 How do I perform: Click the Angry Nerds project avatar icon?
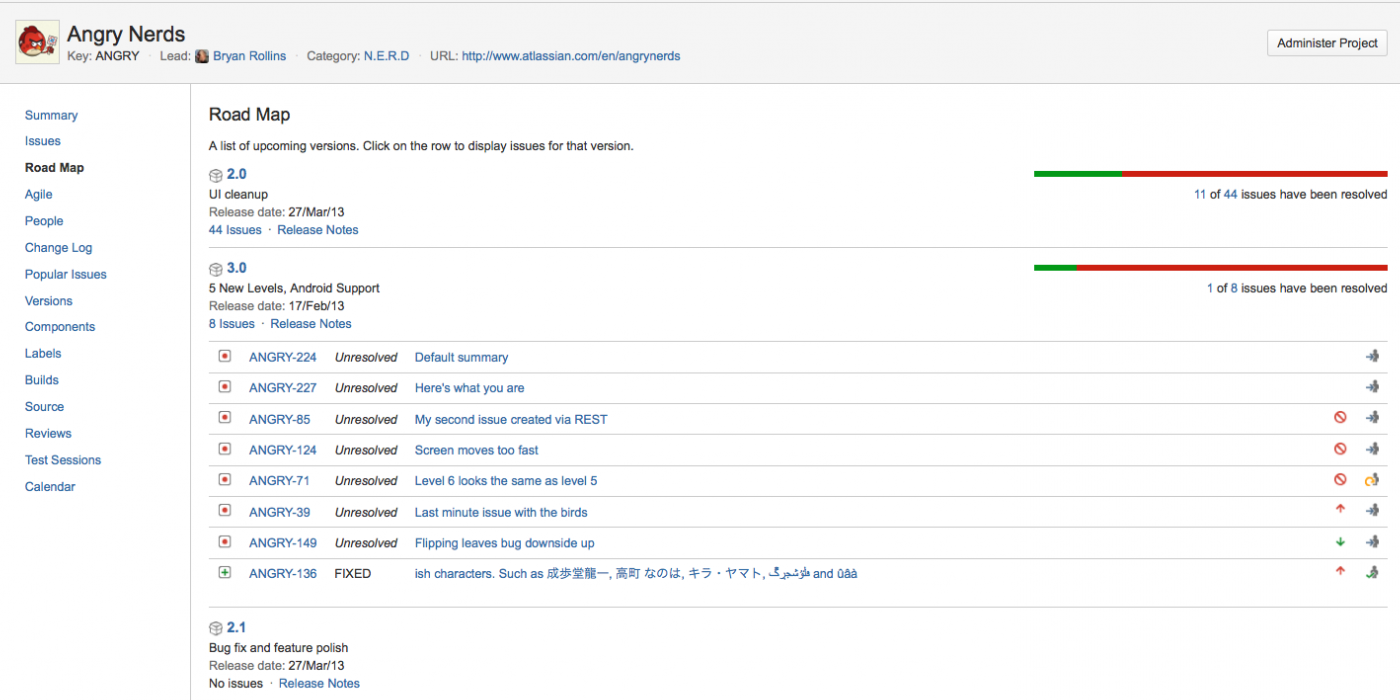click(x=37, y=43)
